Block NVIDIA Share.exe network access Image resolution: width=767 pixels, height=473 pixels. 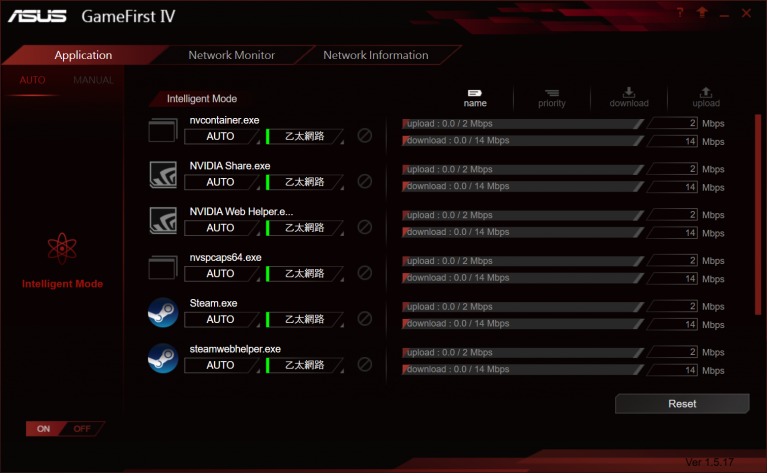364,181
